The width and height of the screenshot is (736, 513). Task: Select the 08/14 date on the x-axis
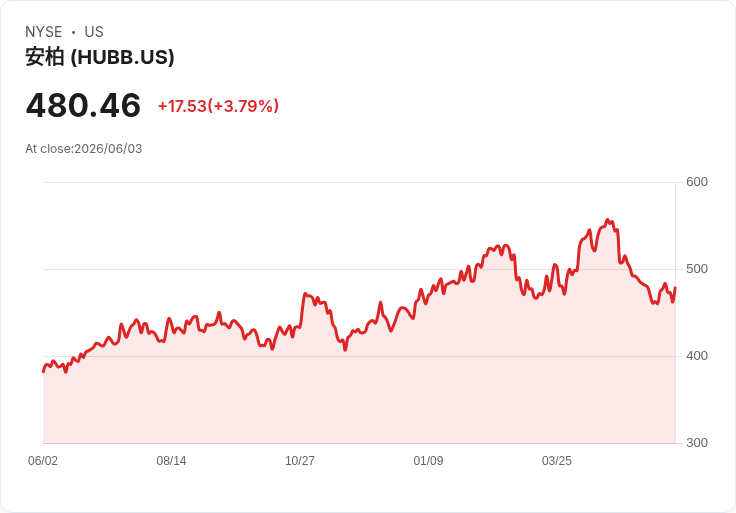point(171,461)
